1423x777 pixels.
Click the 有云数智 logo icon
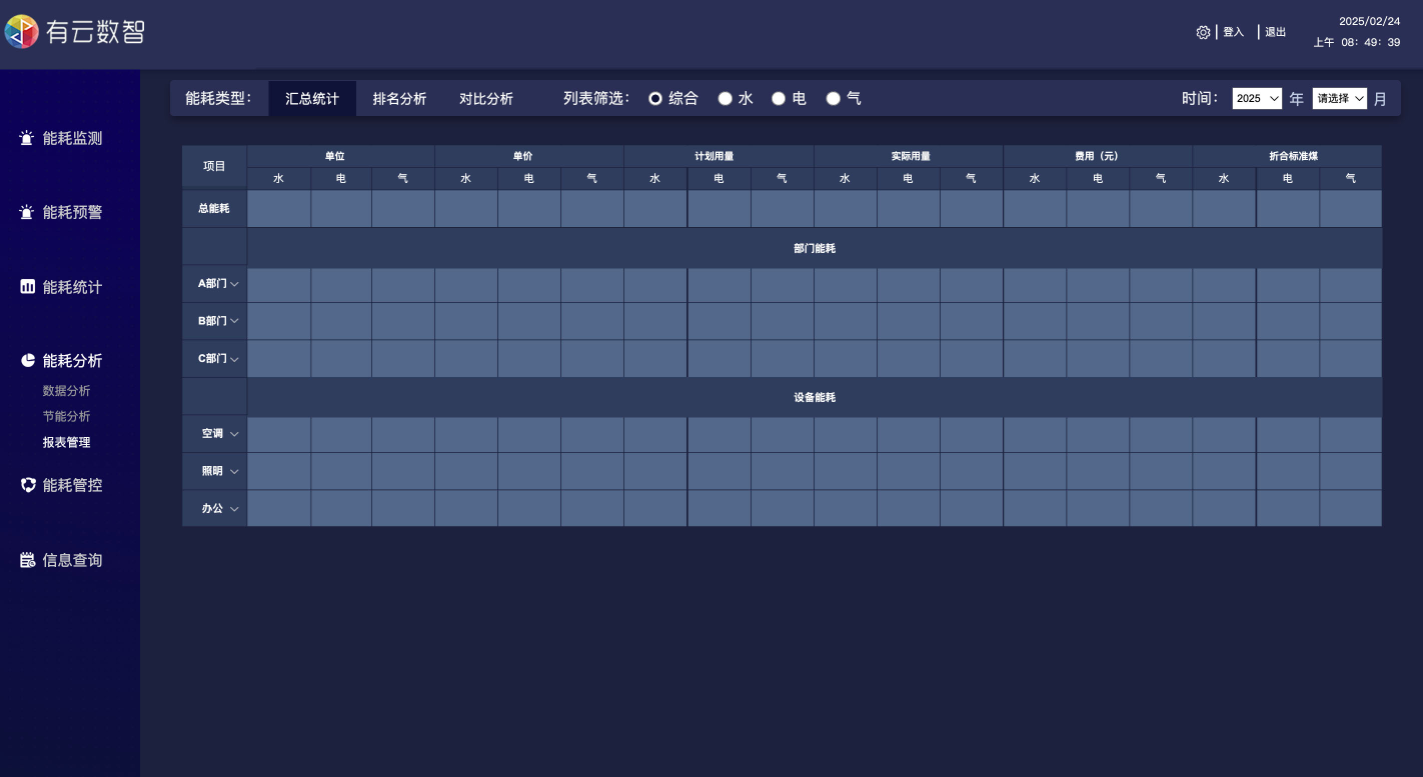coord(22,32)
